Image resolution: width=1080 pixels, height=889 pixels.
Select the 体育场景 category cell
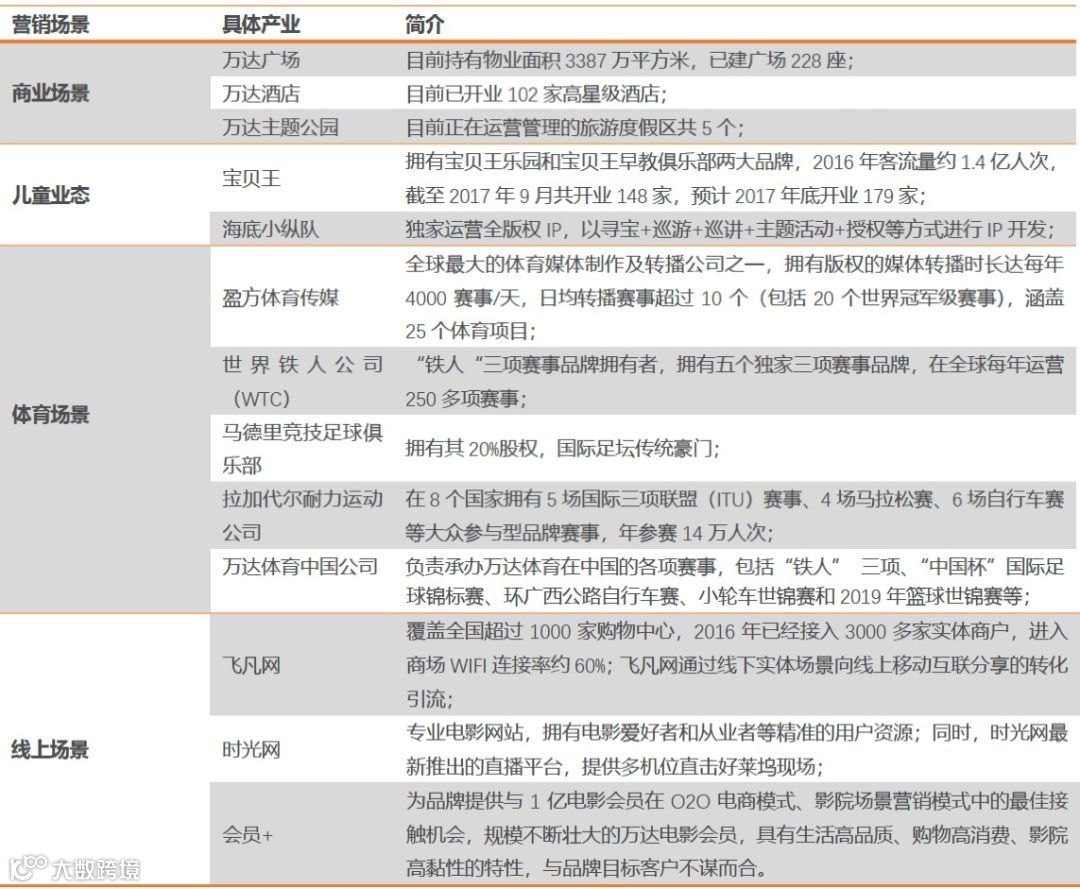50,415
